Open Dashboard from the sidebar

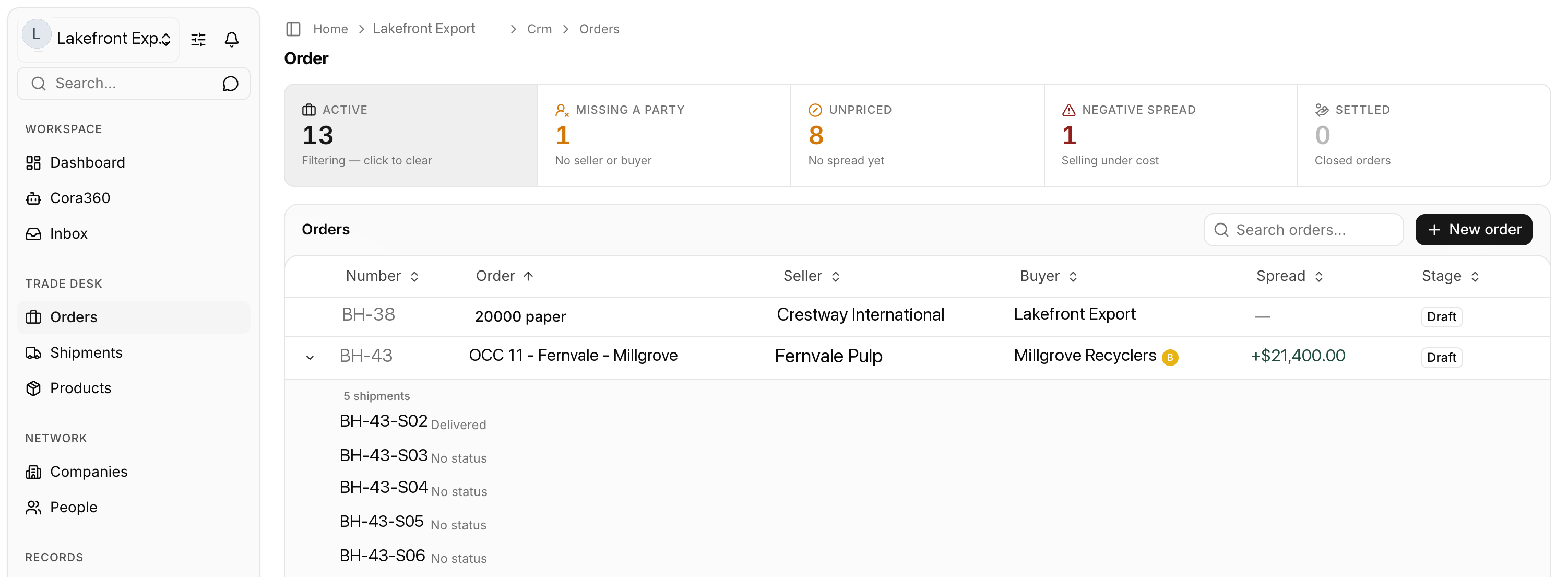click(x=133, y=162)
